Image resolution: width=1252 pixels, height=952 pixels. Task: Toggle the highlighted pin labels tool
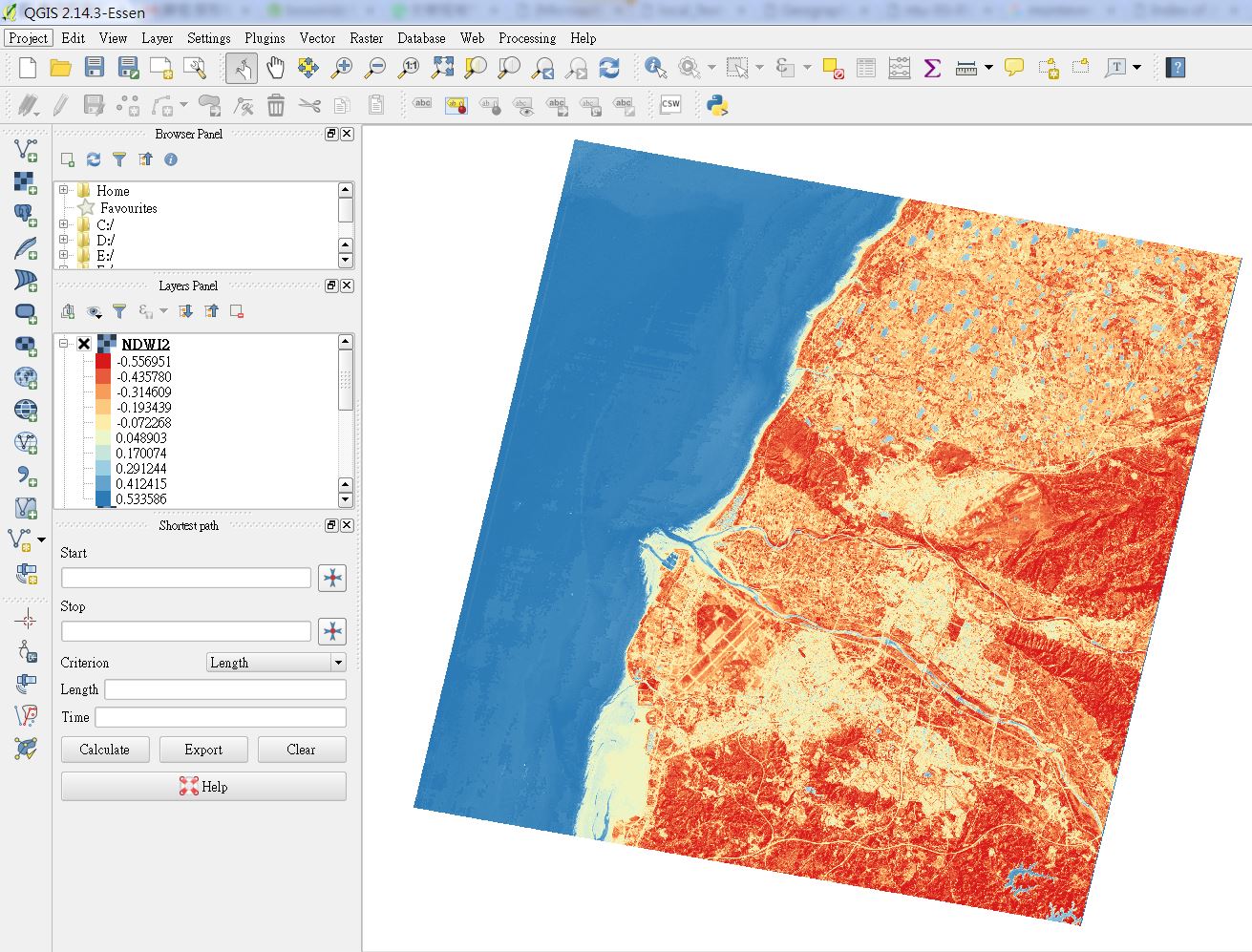coord(456,105)
